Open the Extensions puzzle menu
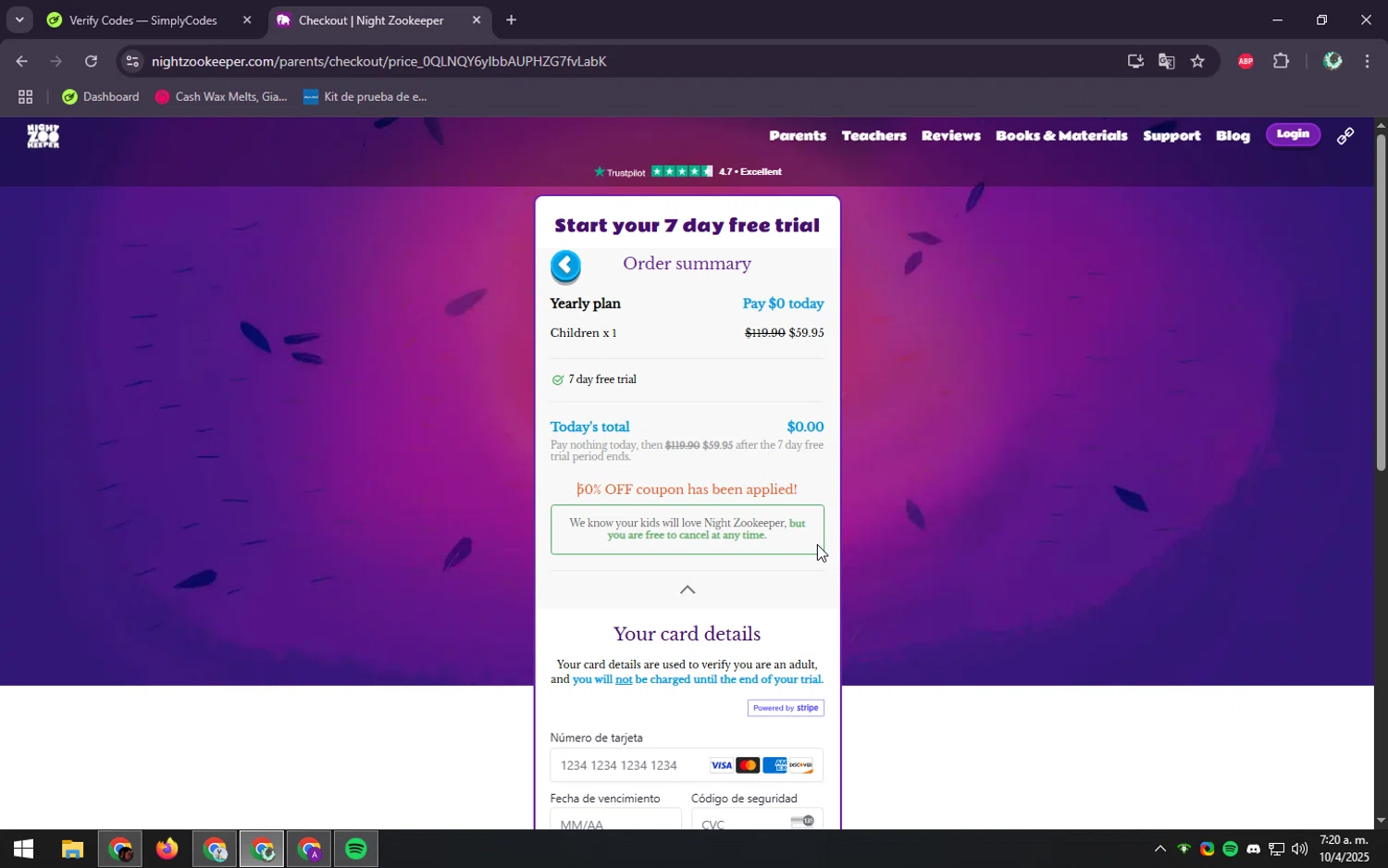 (1281, 61)
